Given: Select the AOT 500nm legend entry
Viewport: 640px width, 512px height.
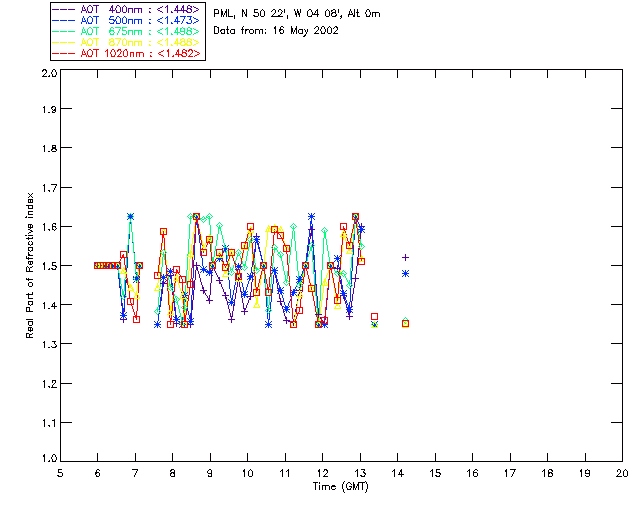Looking at the screenshot, I should click(140, 19).
